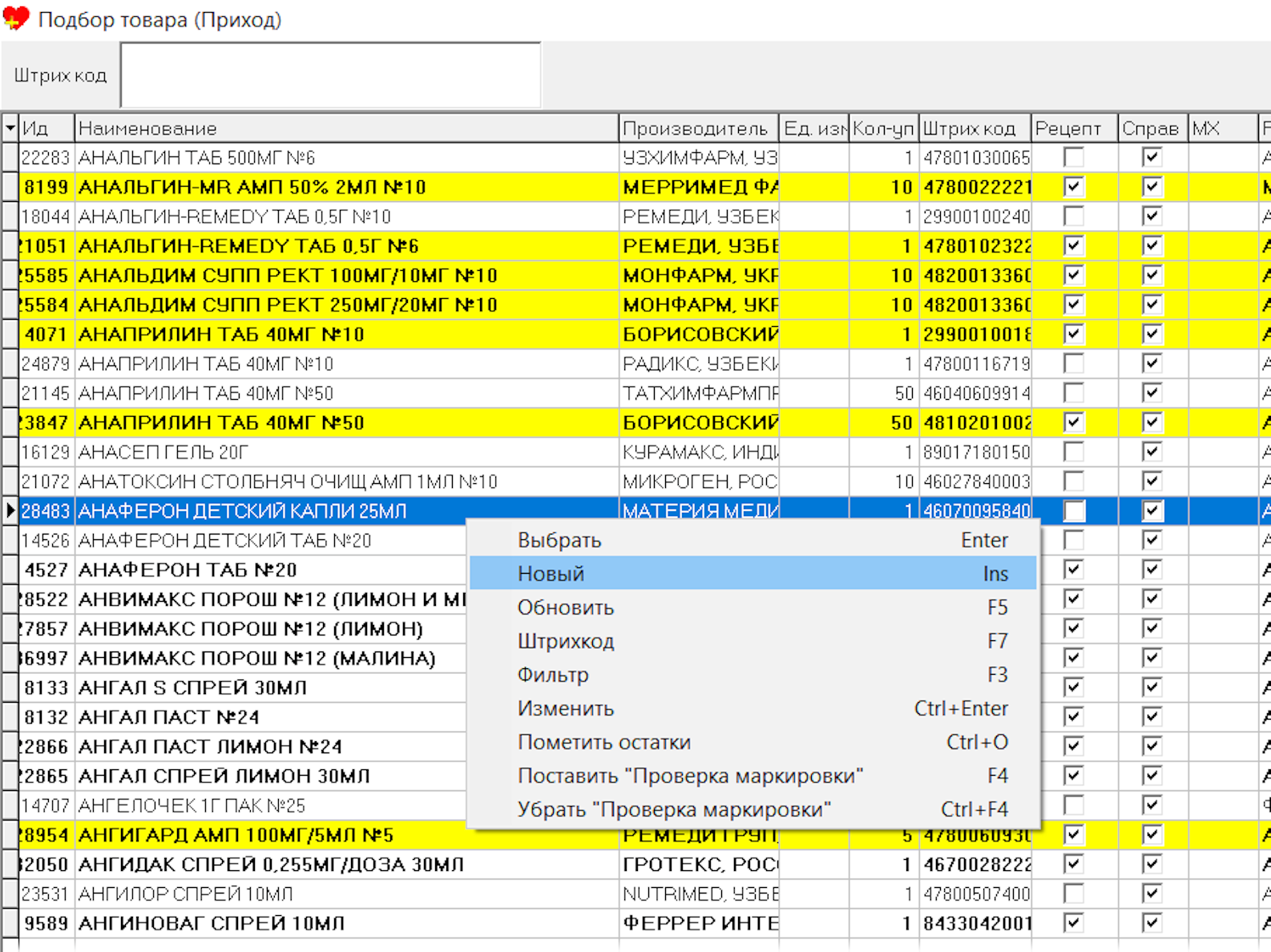Toggle Справ checkbox for АНАЛЬГИН-MR АМП row
The height and width of the screenshot is (952, 1271).
[1152, 187]
